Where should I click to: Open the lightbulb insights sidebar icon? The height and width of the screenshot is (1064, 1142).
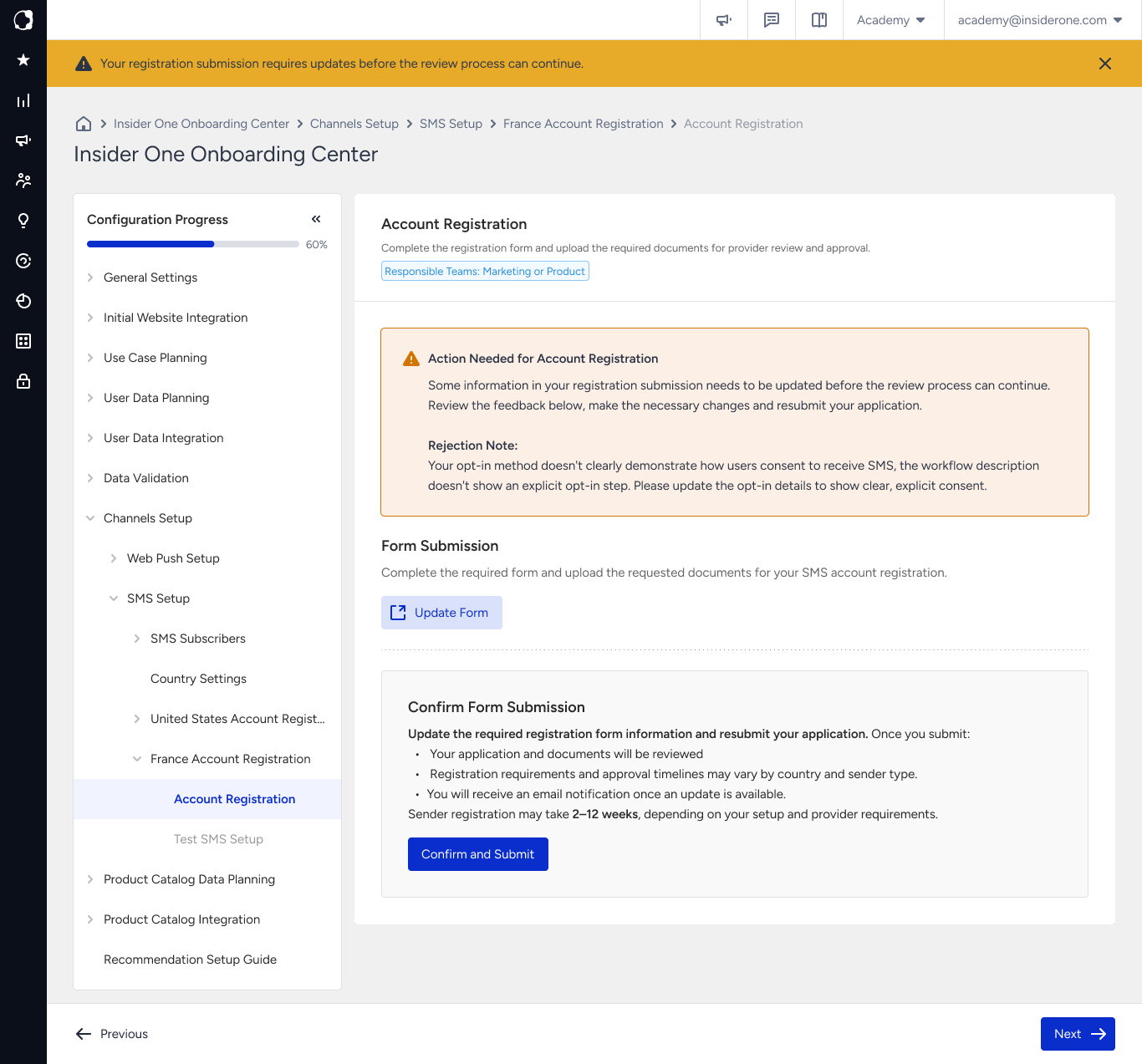coord(23,221)
